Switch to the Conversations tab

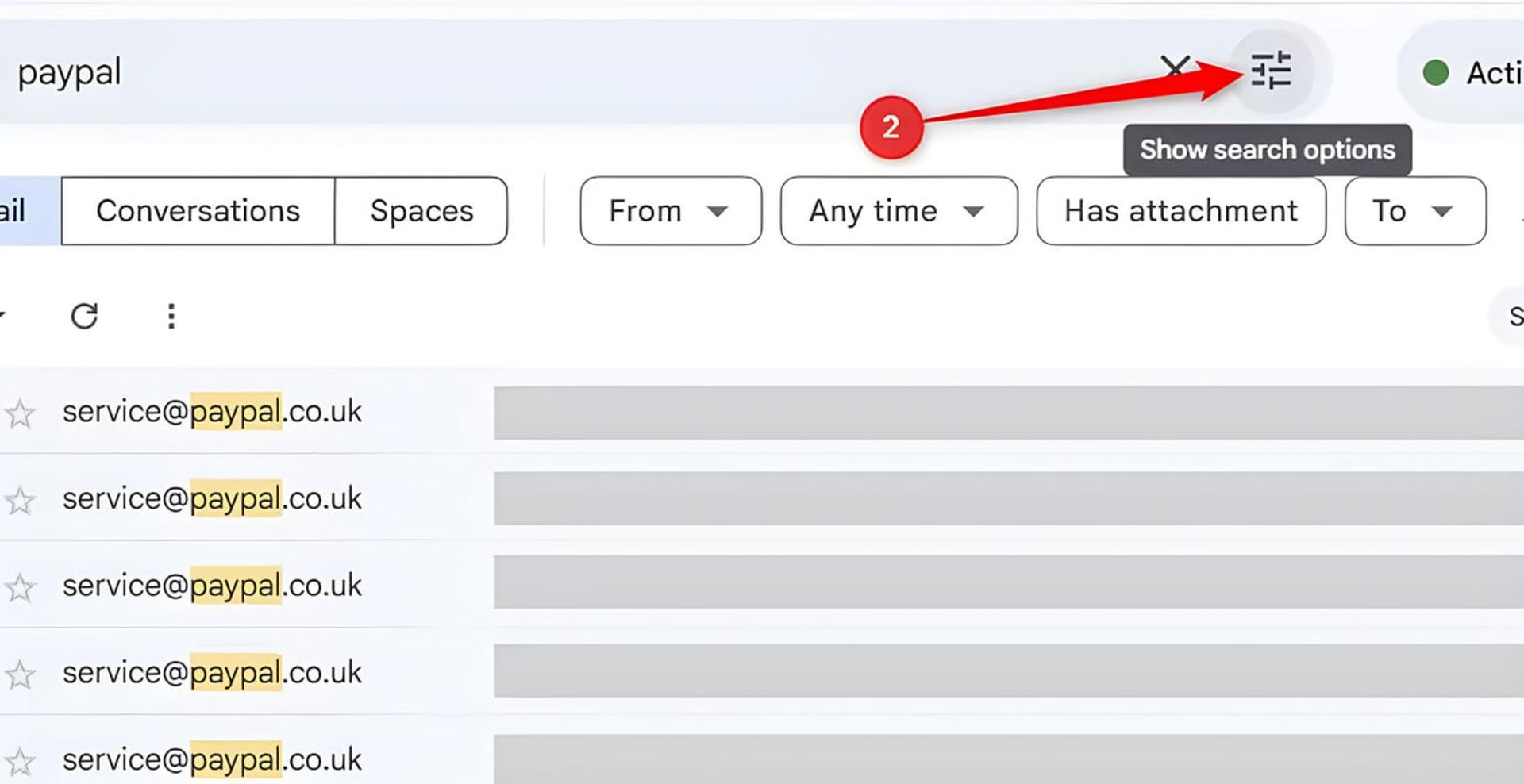(198, 211)
